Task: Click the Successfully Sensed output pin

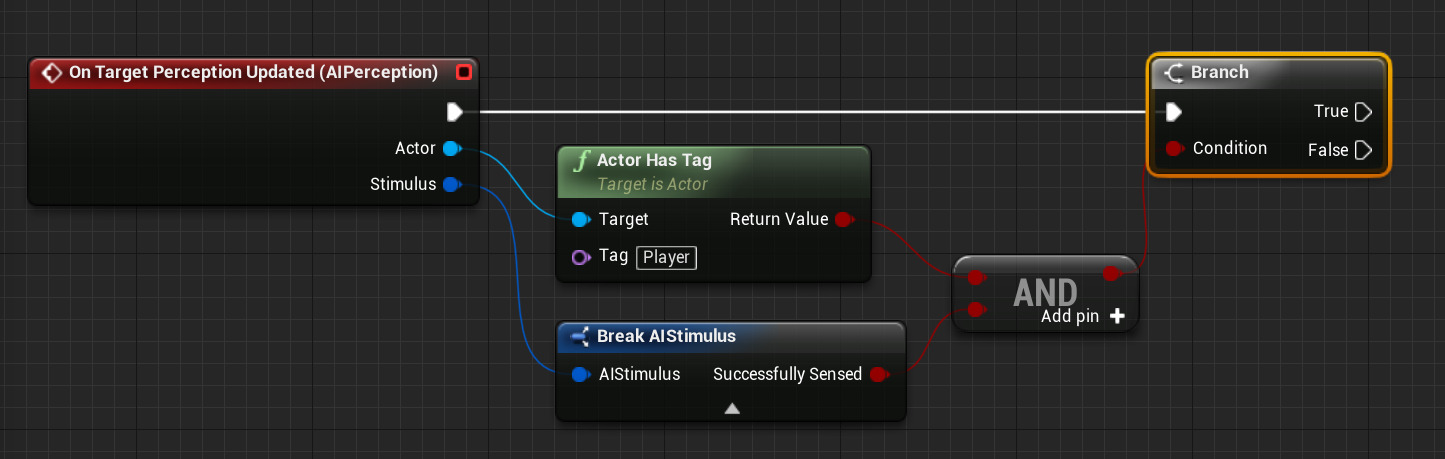Action: (x=879, y=374)
